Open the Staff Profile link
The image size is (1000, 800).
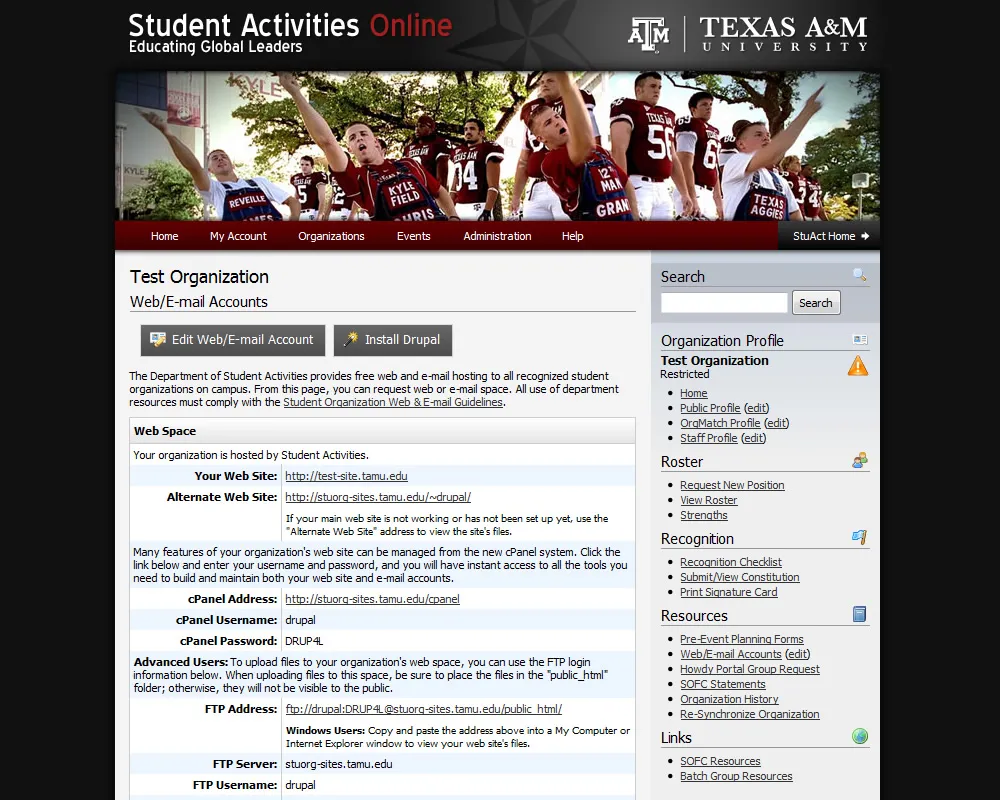[709, 438]
